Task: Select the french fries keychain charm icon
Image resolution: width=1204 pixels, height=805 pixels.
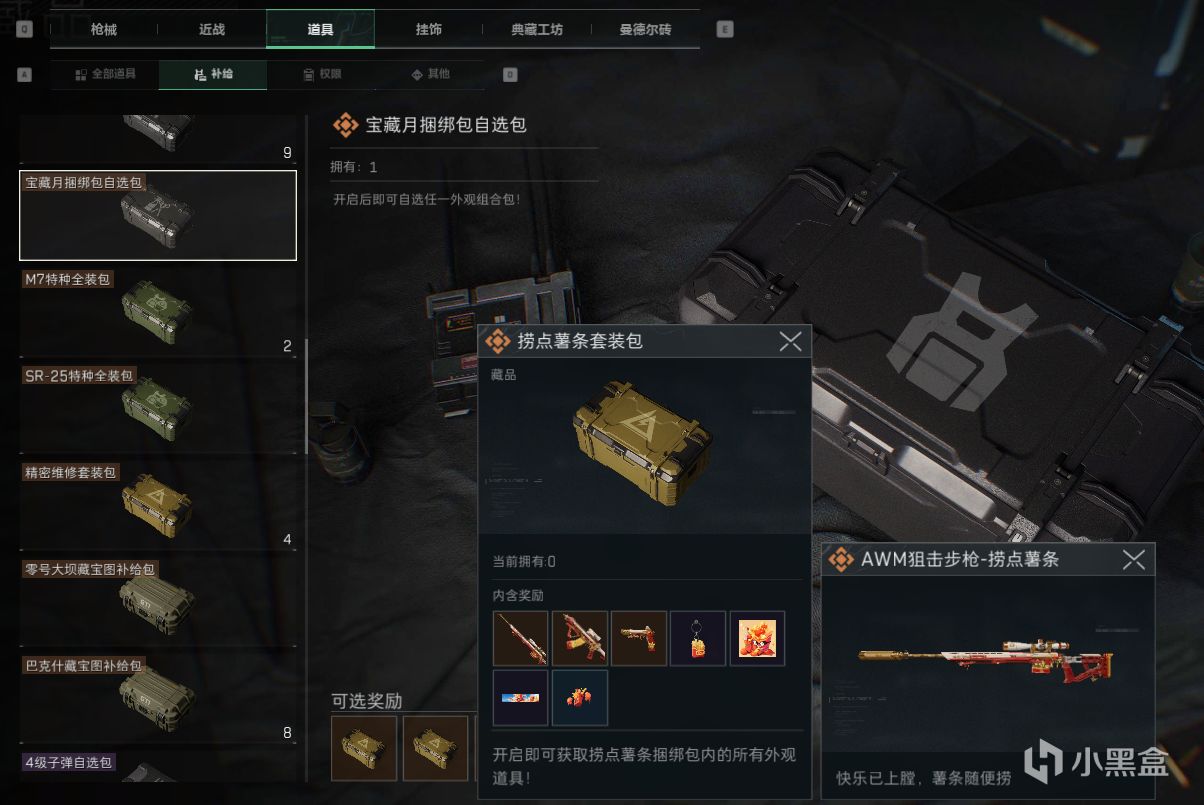Action: click(697, 638)
